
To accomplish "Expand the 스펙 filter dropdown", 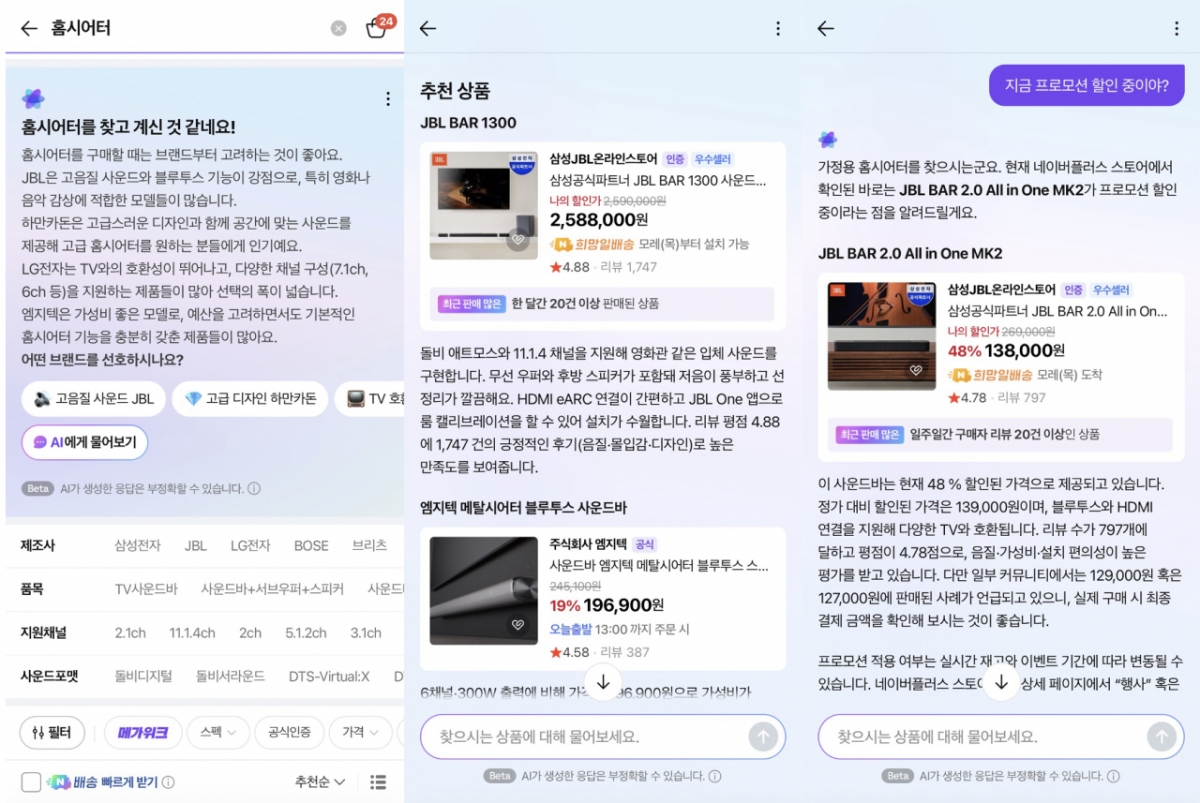I will pos(218,733).
